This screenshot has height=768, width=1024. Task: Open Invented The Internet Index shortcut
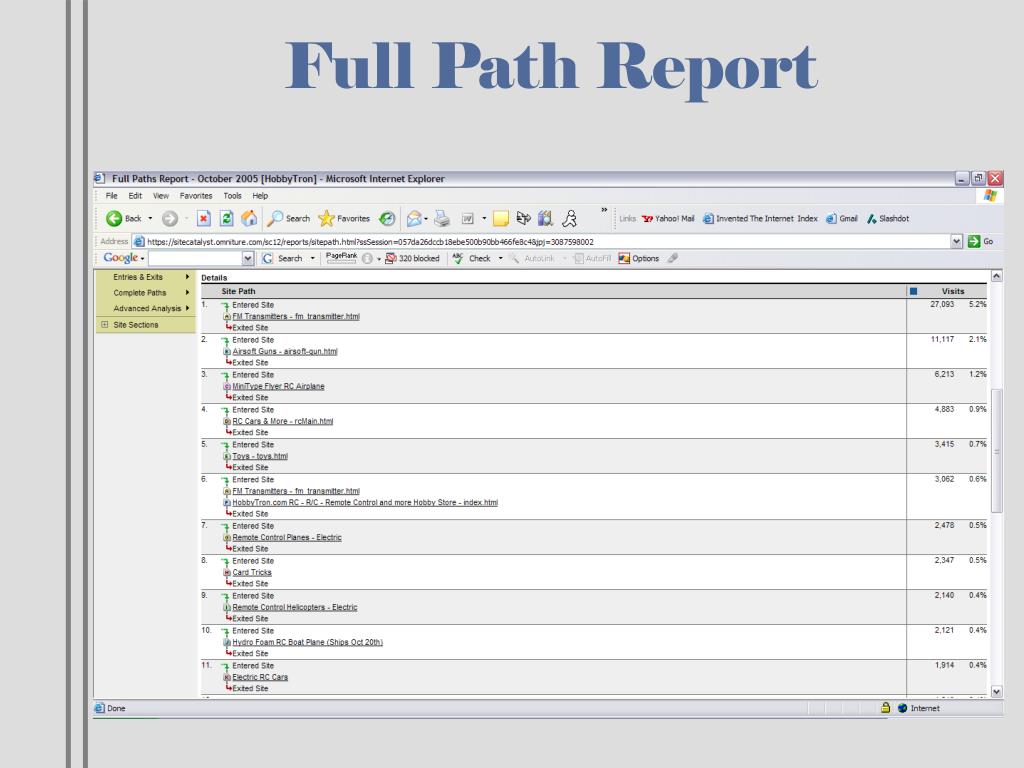point(760,219)
